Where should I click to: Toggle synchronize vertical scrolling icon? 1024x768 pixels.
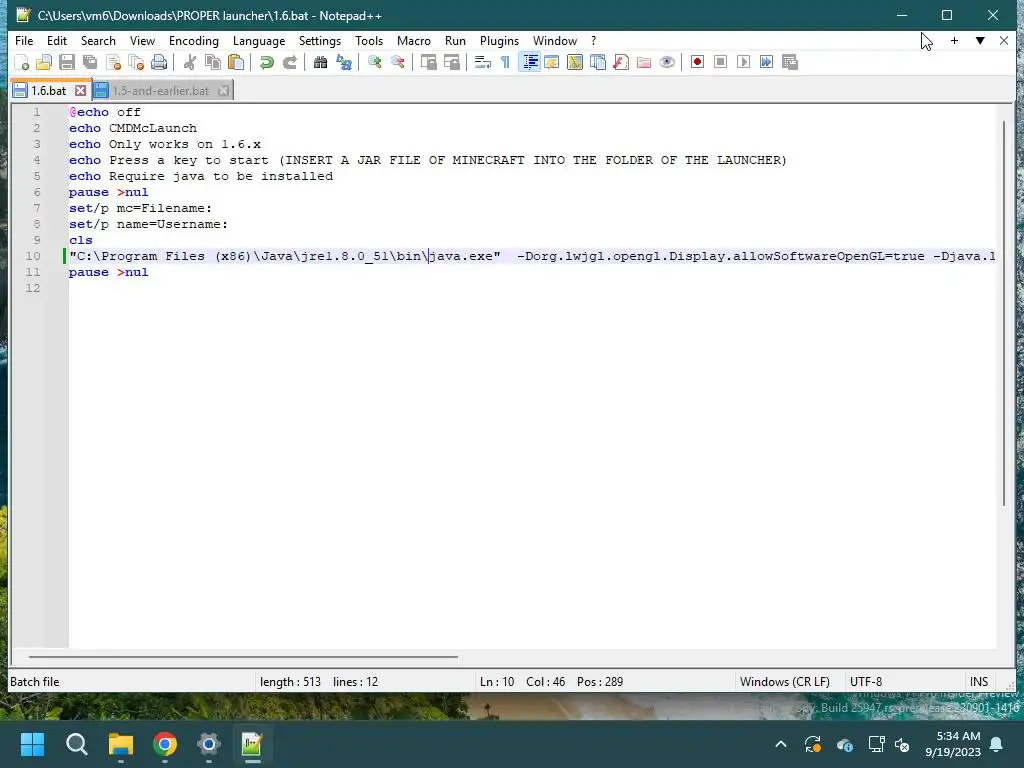(x=428, y=62)
